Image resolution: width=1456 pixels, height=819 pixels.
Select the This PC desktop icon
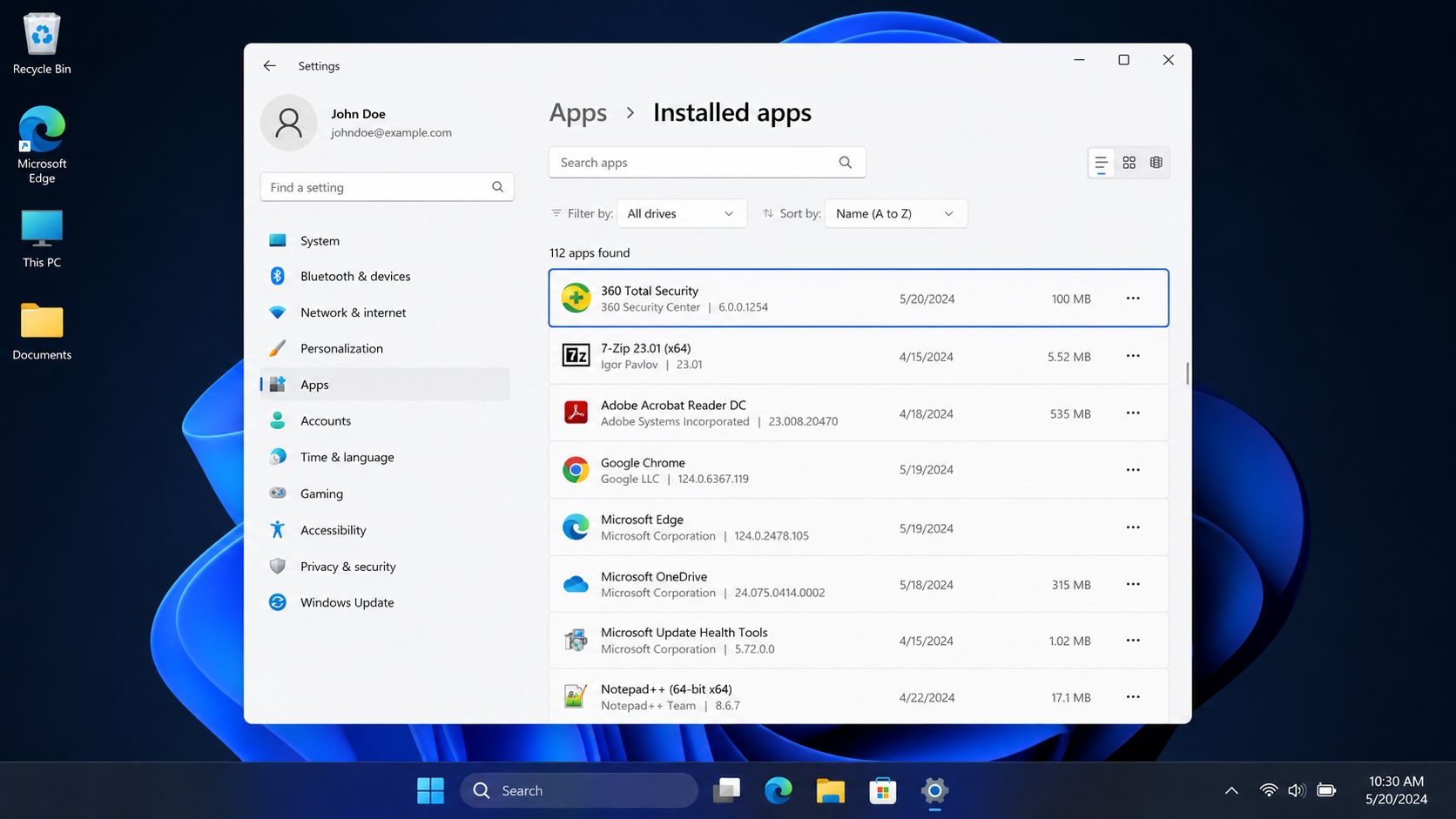pos(42,238)
